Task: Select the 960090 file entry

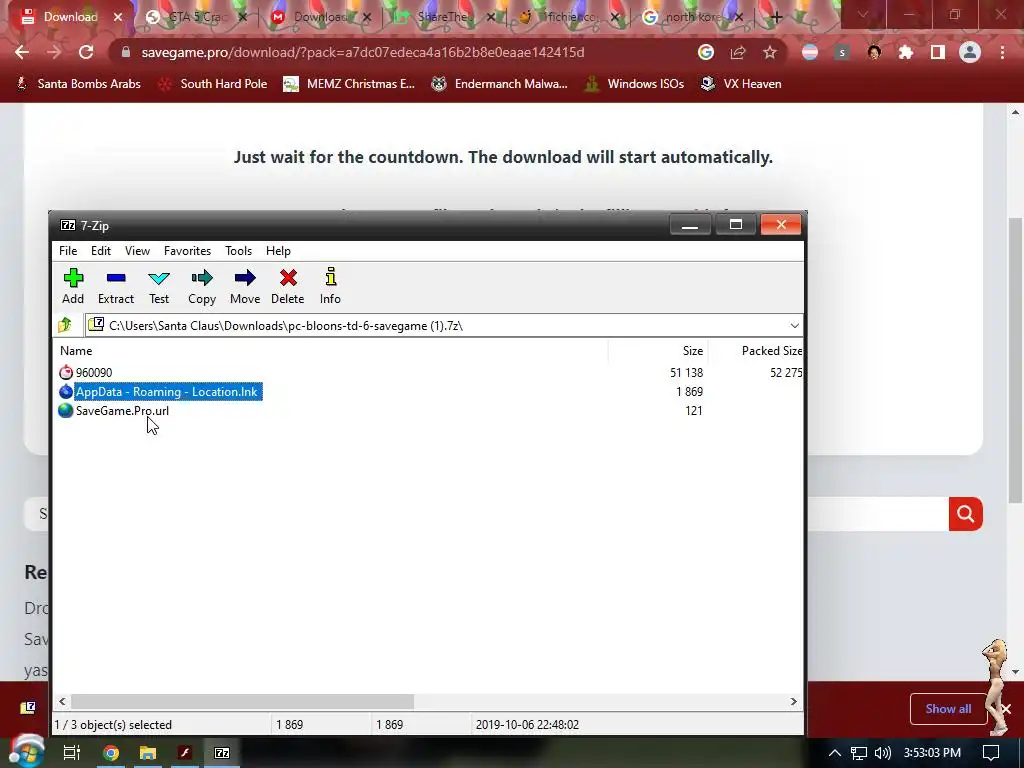Action: tap(93, 373)
